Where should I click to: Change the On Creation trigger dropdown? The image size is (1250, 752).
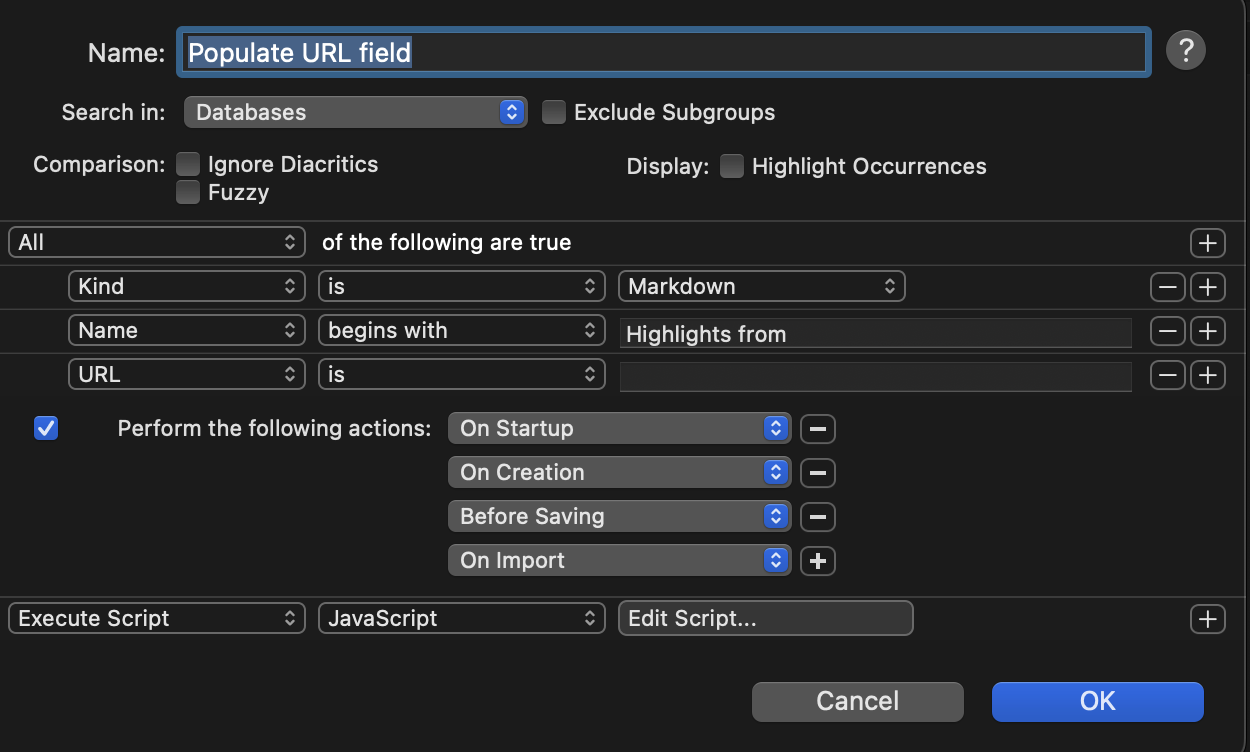tap(619, 473)
